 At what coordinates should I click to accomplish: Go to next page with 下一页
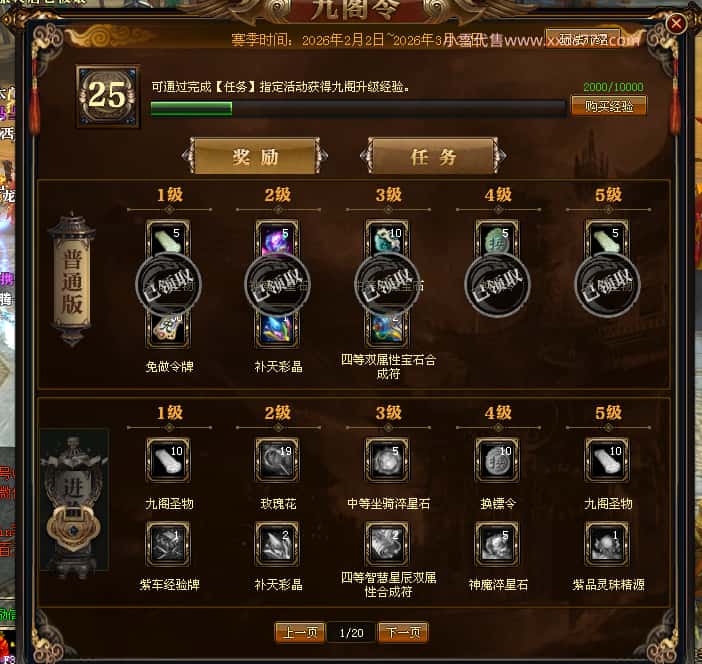click(x=403, y=632)
